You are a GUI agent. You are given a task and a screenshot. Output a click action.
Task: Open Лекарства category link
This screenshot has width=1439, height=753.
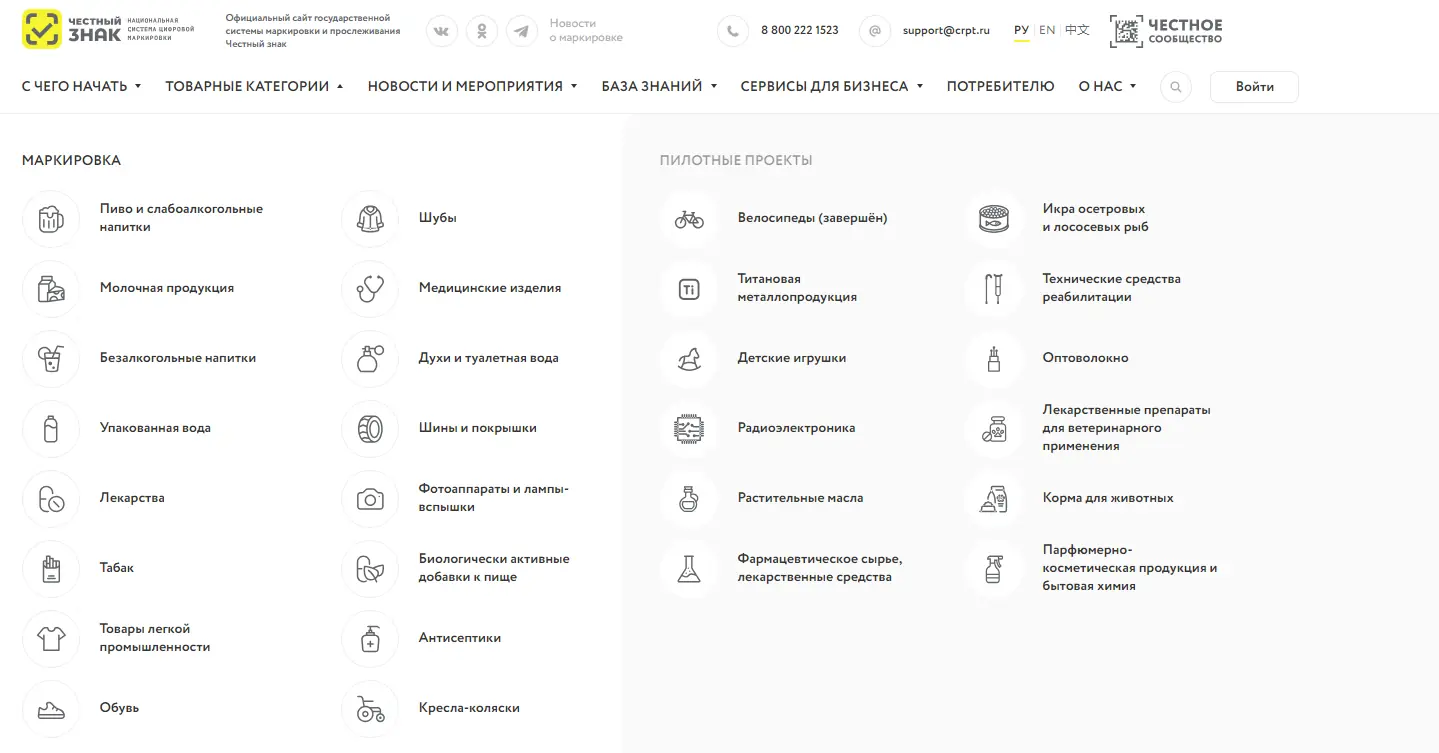click(132, 498)
